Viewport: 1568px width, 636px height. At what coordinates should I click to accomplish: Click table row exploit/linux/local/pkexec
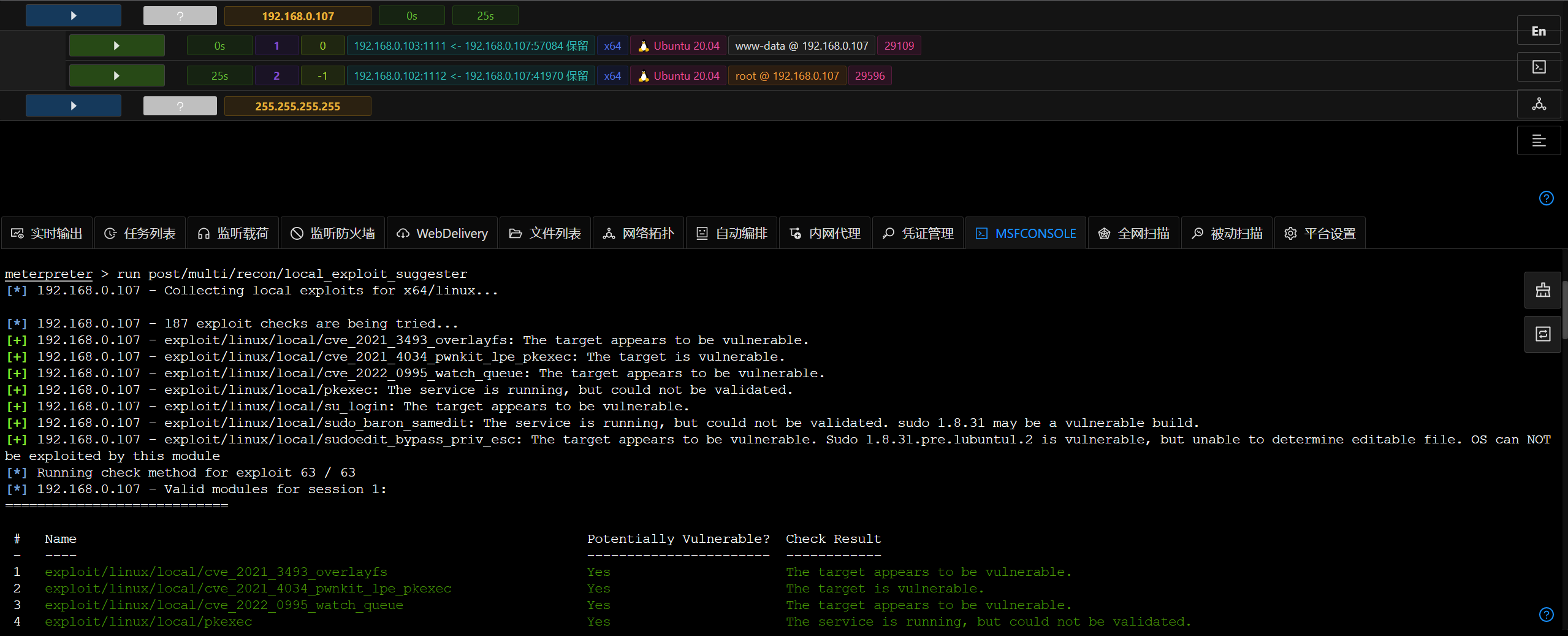pyautogui.click(x=602, y=621)
